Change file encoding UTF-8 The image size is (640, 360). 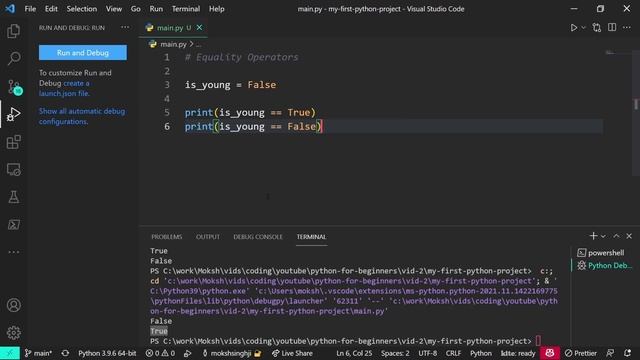click(x=427, y=353)
